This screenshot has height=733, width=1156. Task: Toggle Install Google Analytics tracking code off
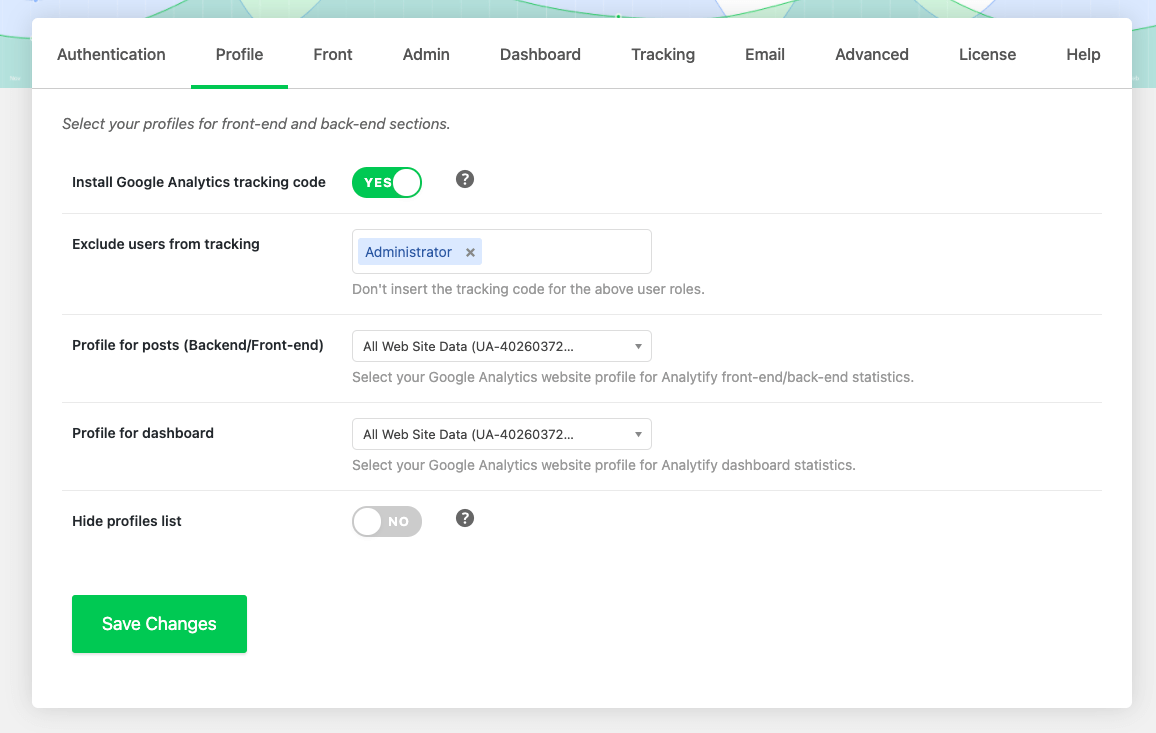pos(387,183)
